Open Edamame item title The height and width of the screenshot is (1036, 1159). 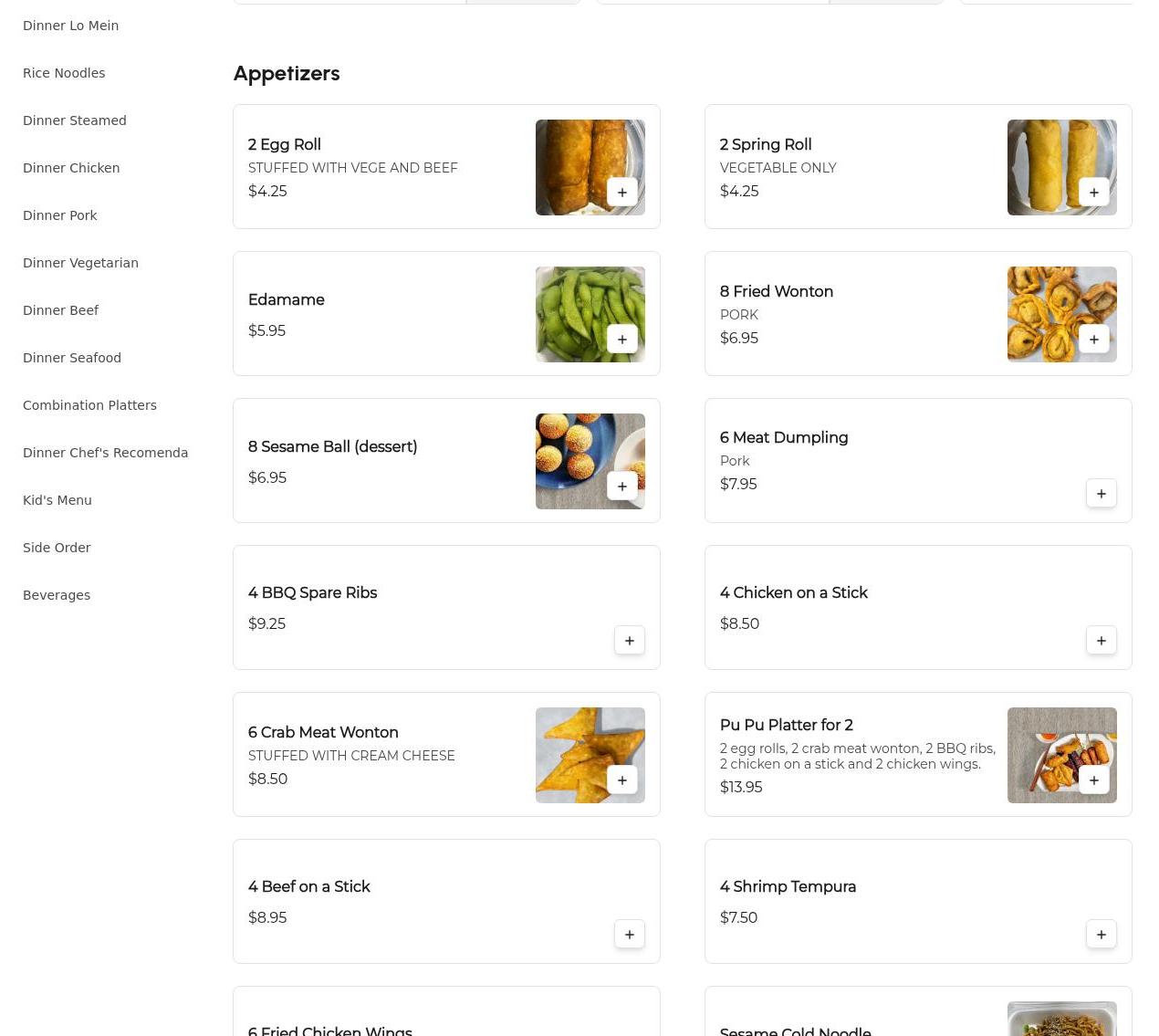click(x=287, y=299)
